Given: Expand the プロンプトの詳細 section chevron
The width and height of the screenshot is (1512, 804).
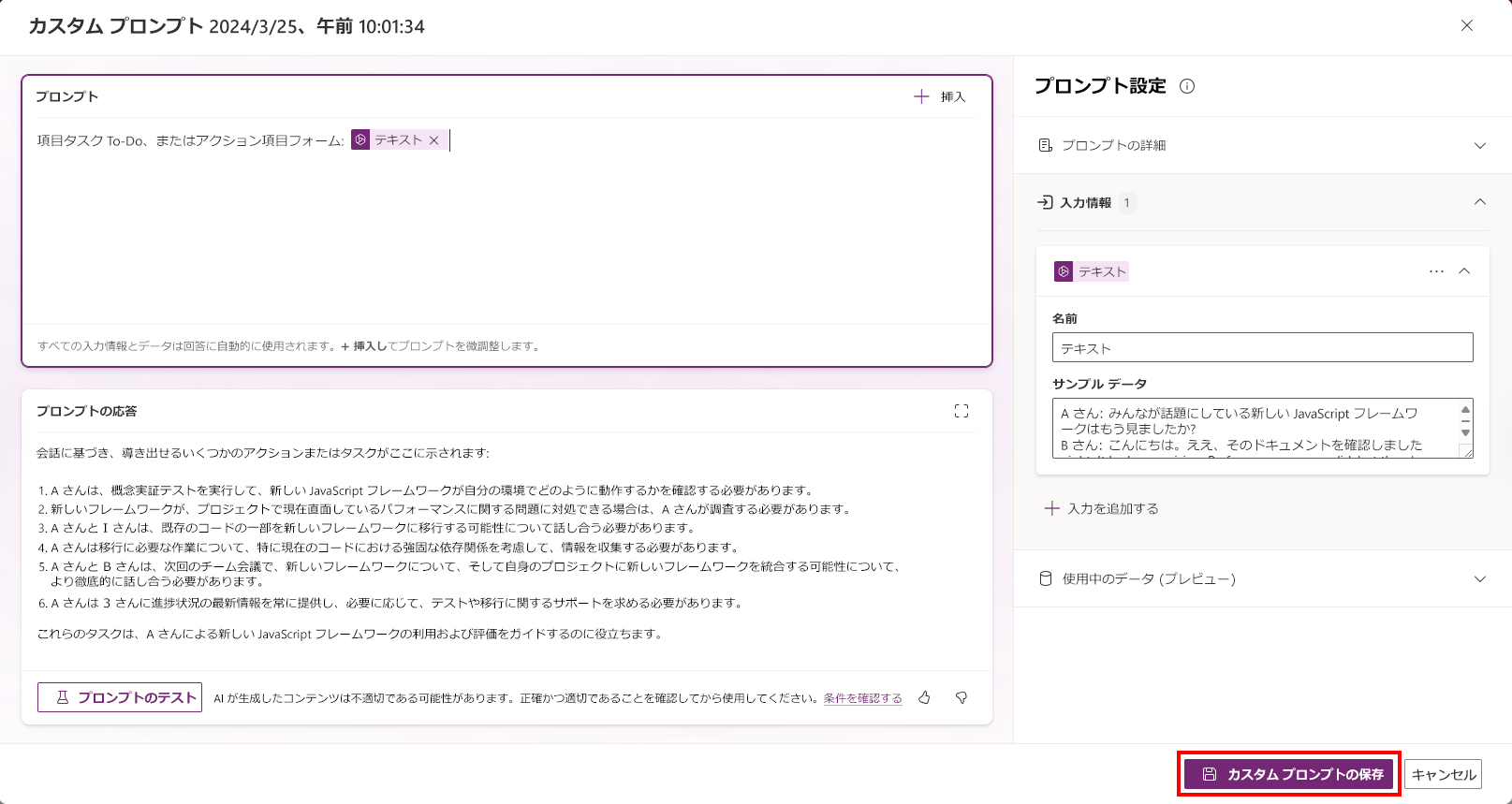Looking at the screenshot, I should (x=1480, y=145).
